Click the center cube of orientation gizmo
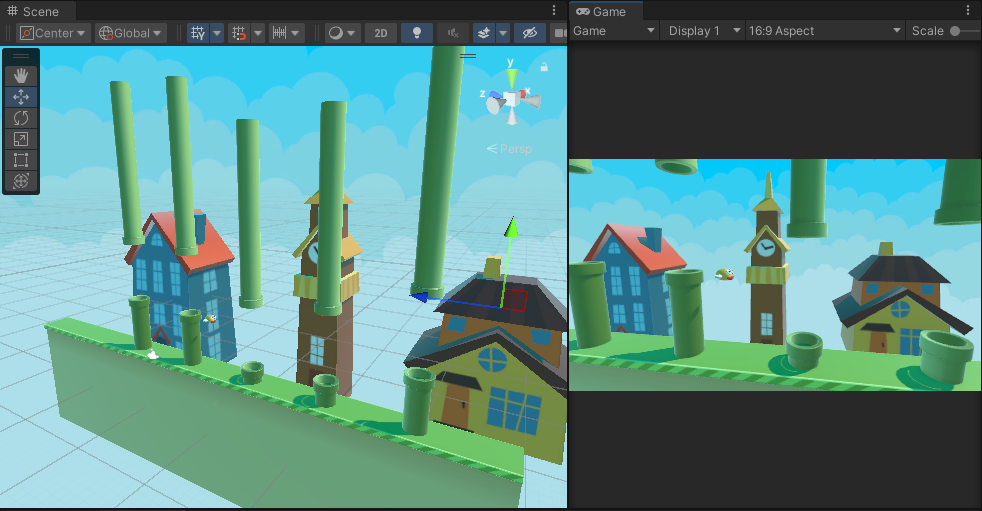 coord(512,99)
